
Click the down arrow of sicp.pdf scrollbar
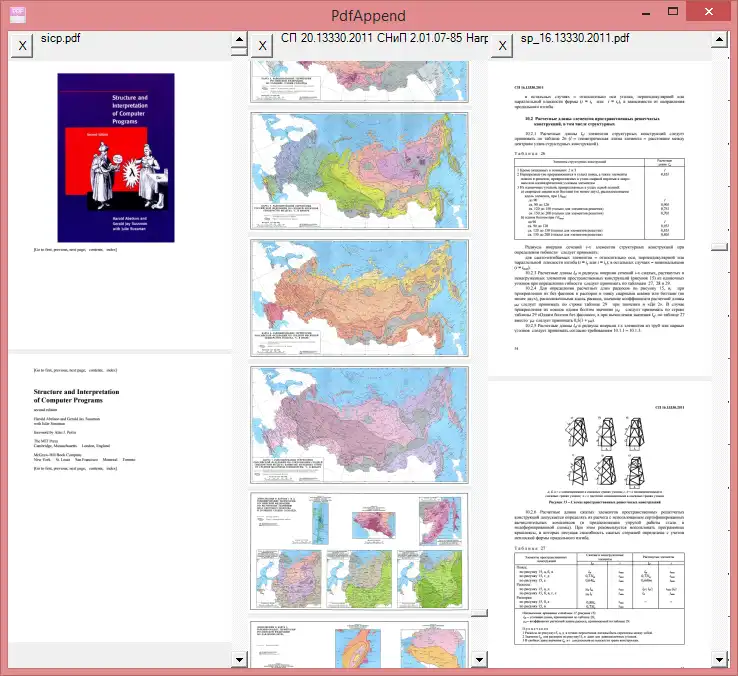239,660
